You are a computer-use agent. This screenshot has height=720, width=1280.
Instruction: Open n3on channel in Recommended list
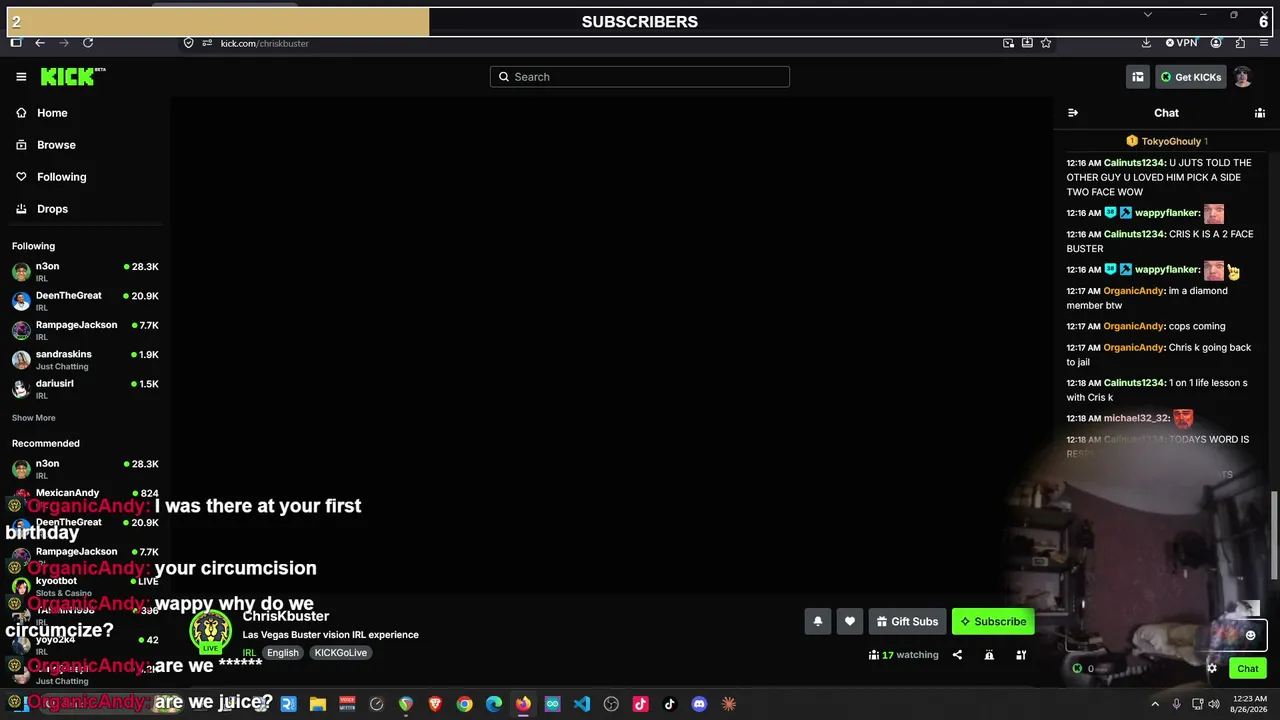coord(85,469)
